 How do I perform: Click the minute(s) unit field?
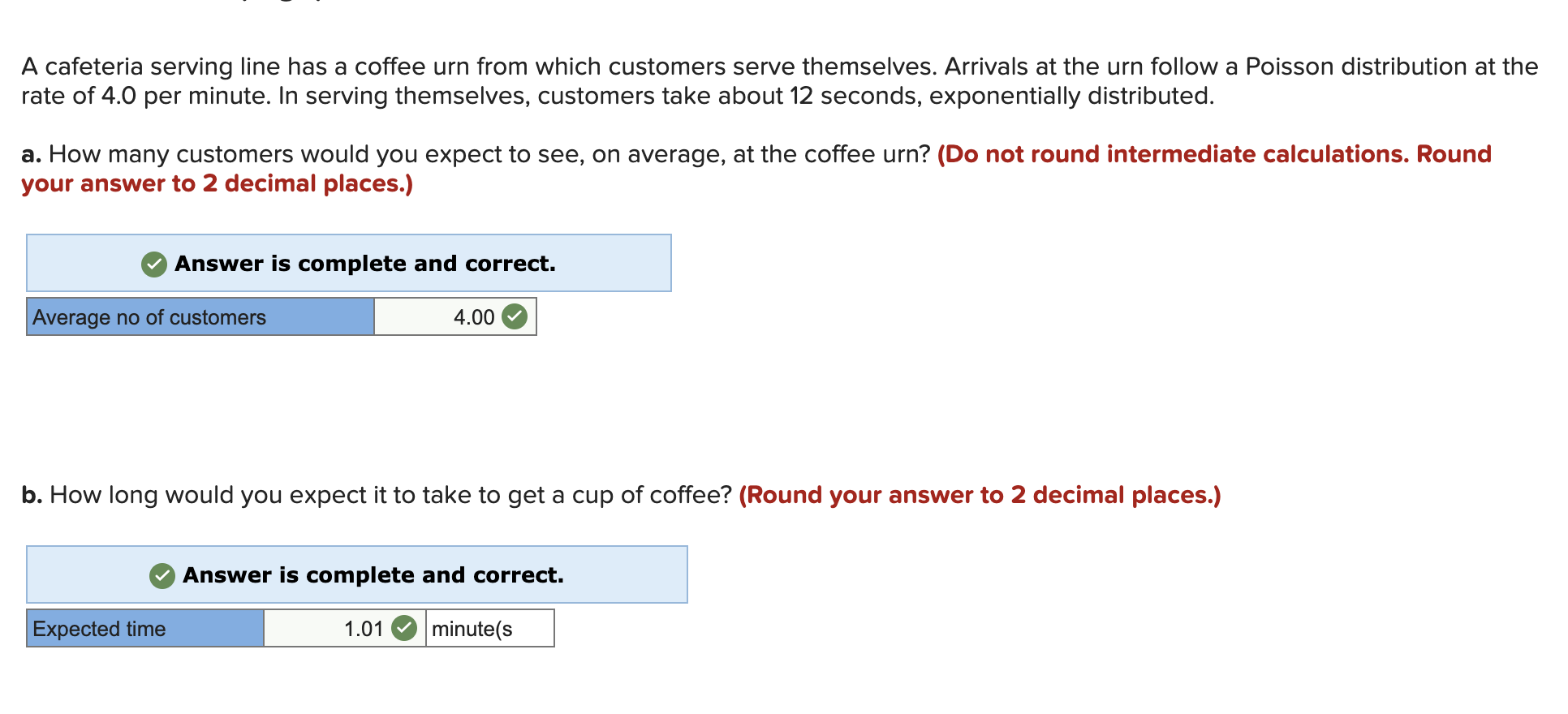click(487, 628)
